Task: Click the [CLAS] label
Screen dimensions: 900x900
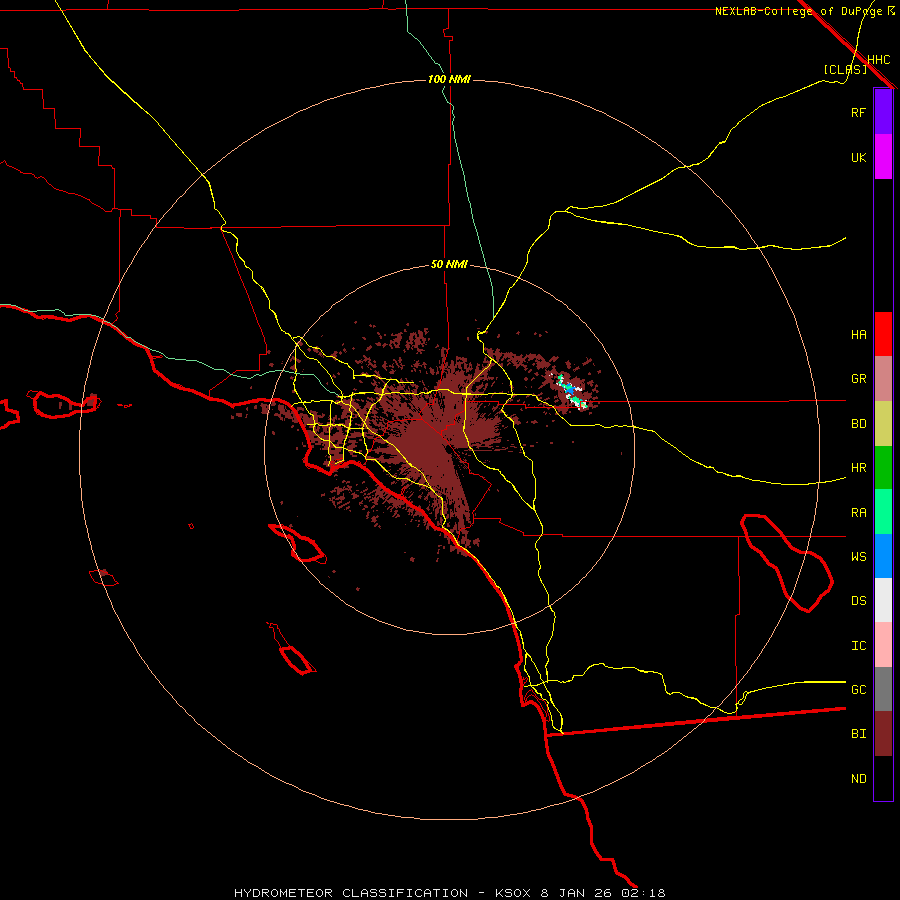Action: [845, 69]
